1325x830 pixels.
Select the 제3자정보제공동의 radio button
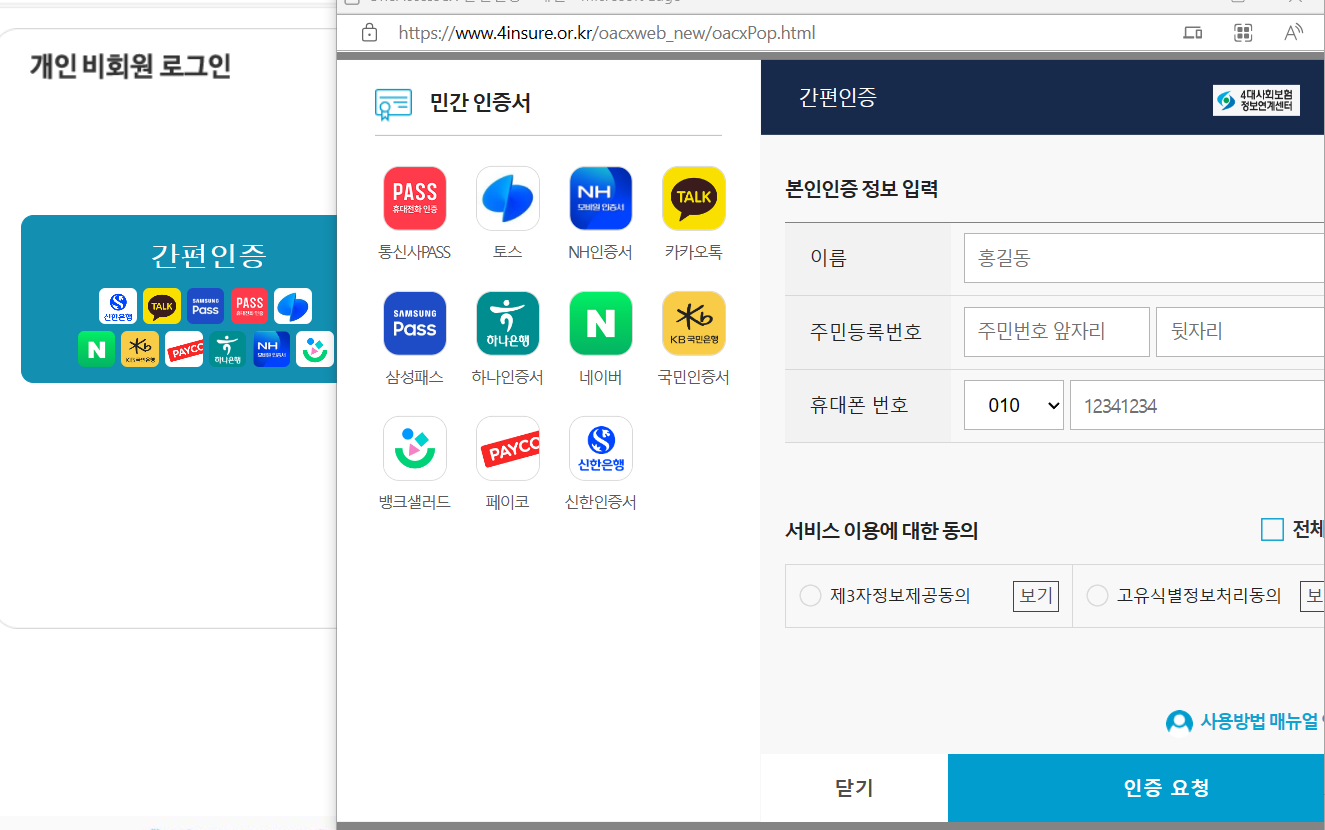tap(811, 596)
